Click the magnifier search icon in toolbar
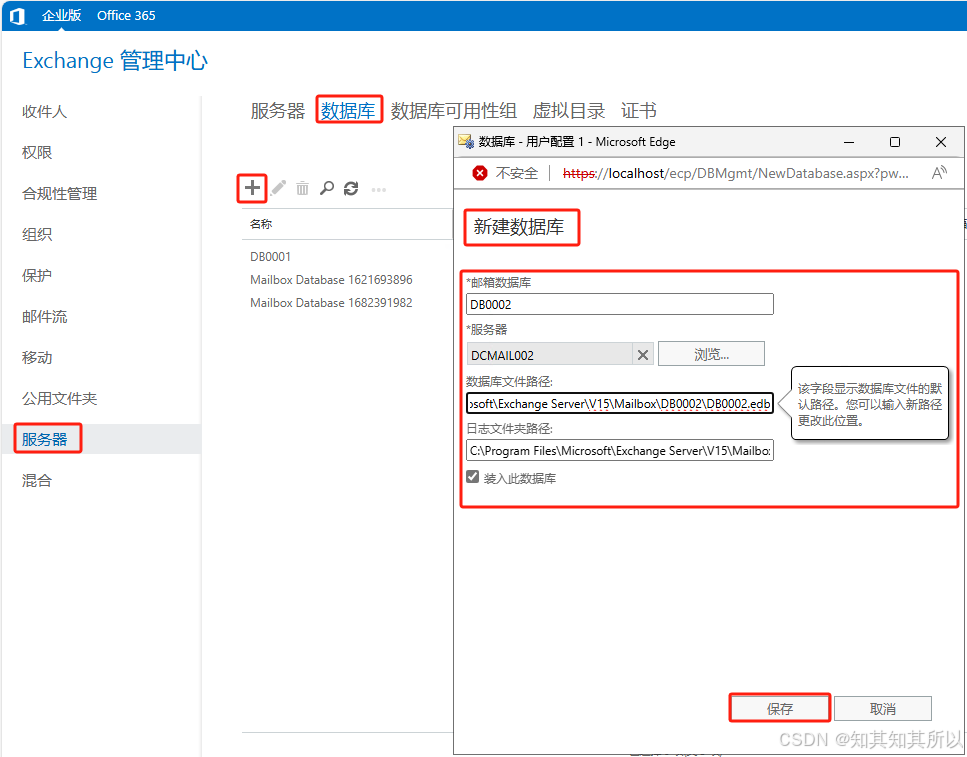Image resolution: width=967 pixels, height=757 pixels. 327,188
